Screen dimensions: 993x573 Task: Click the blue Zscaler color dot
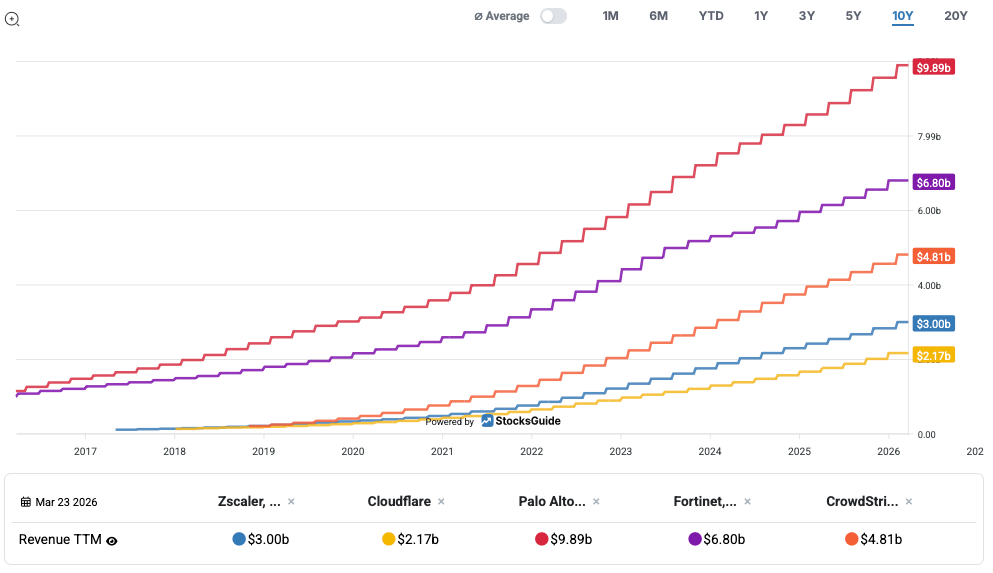click(x=238, y=539)
